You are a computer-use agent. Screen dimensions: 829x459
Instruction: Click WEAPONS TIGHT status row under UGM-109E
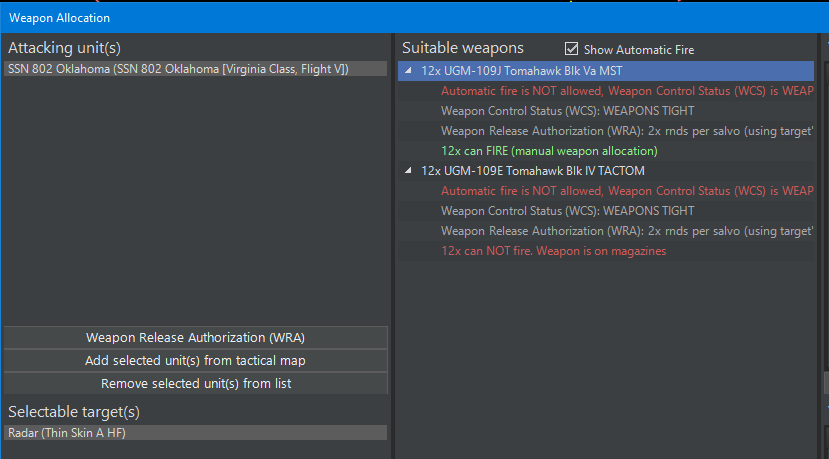pyautogui.click(x=567, y=211)
